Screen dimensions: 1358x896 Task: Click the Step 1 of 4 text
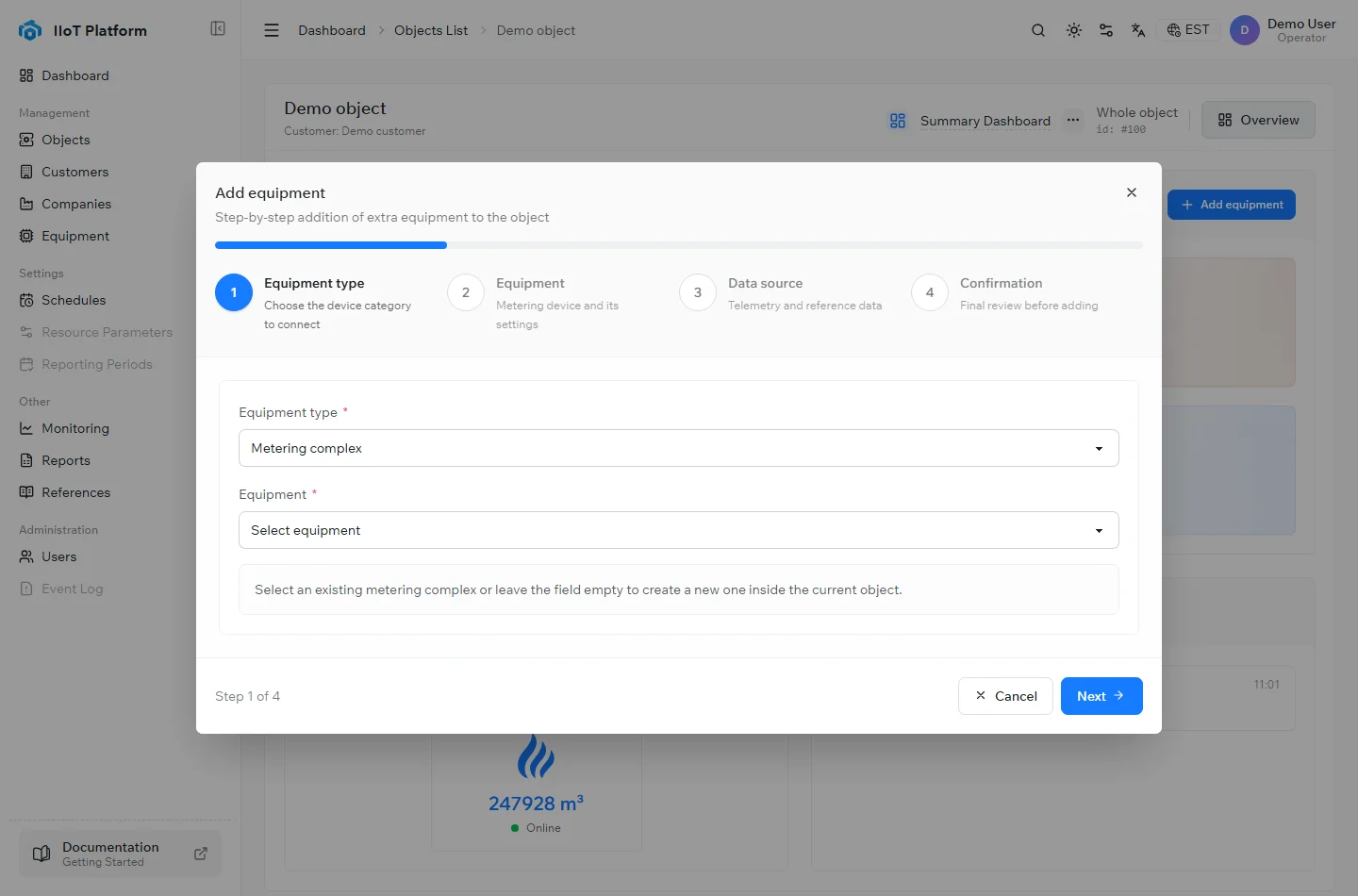point(248,696)
